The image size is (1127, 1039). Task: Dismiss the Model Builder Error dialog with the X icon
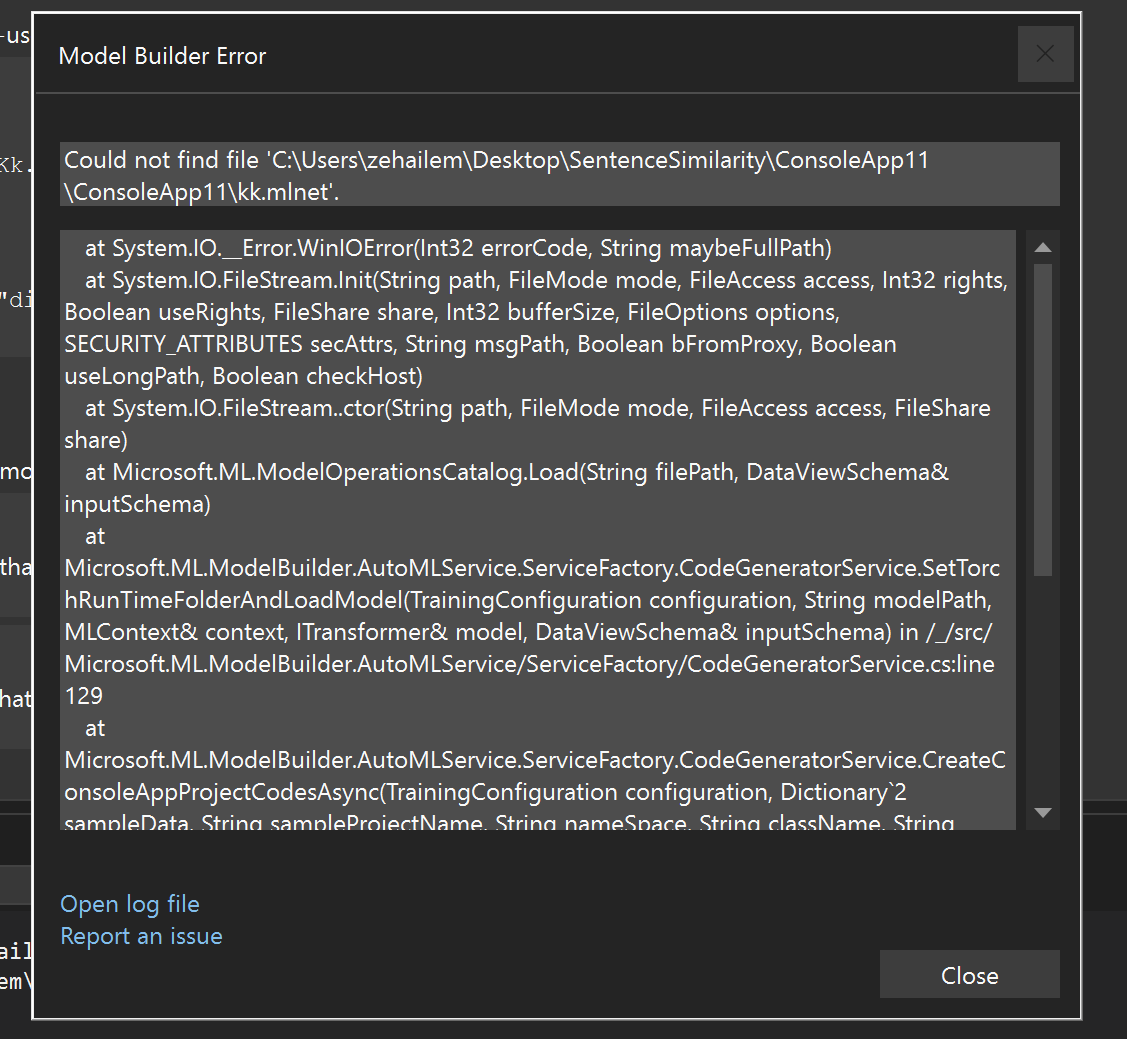coord(1046,53)
